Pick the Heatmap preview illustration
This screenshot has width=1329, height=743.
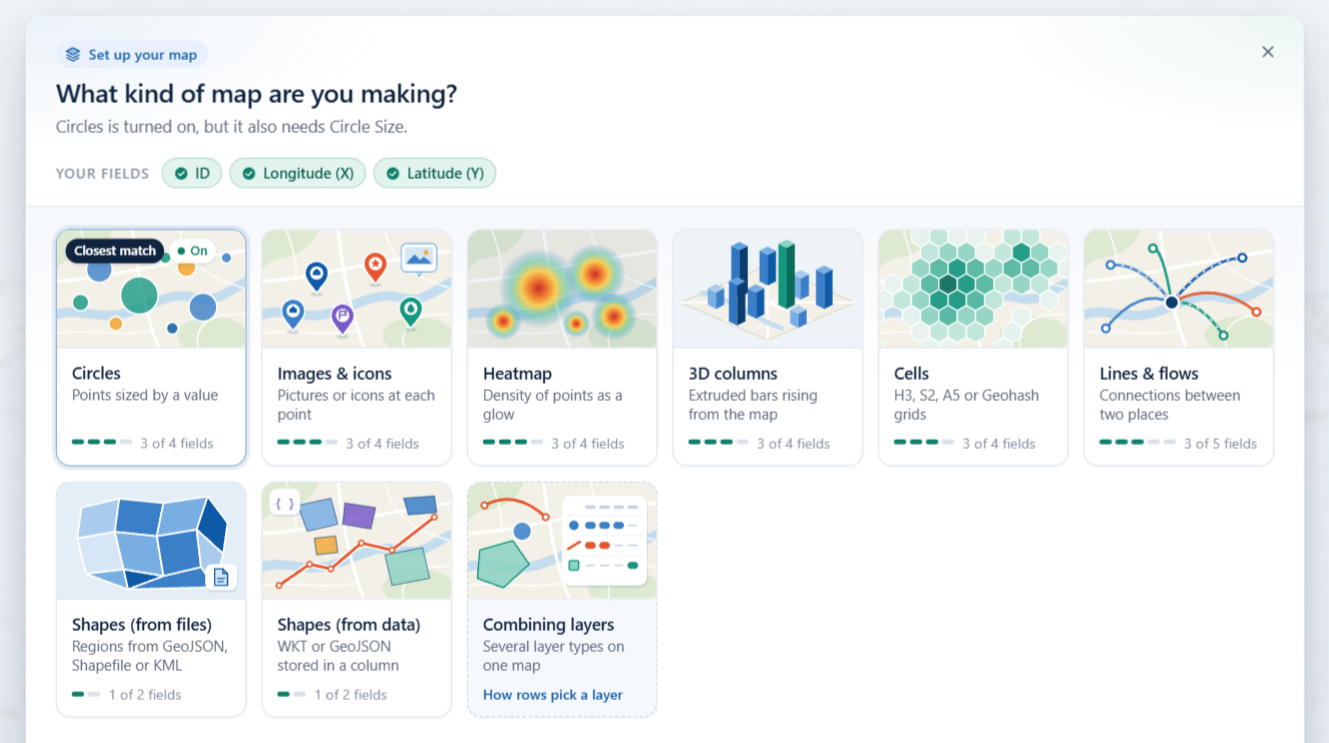pyautogui.click(x=562, y=289)
